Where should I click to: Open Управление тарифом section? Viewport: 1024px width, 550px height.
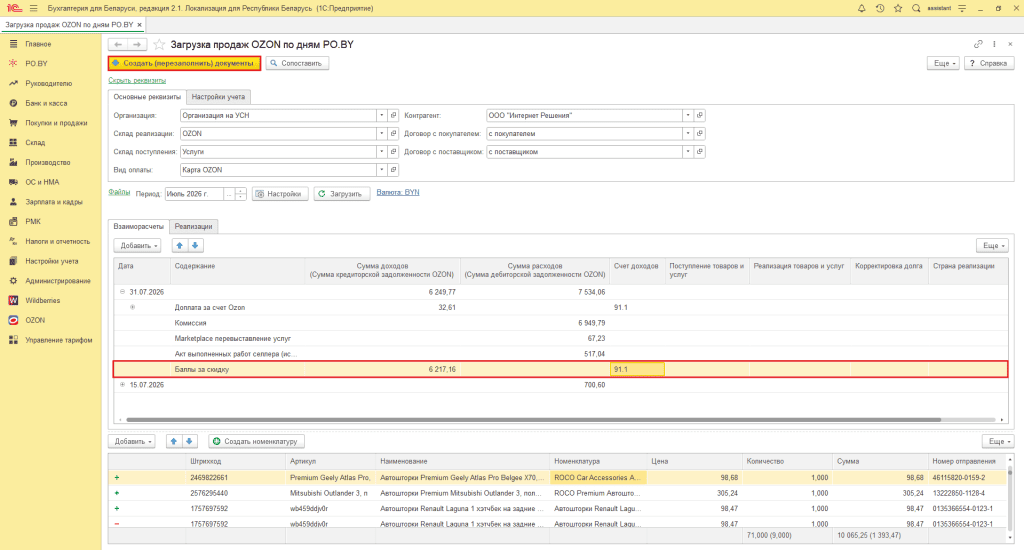[x=59, y=340]
